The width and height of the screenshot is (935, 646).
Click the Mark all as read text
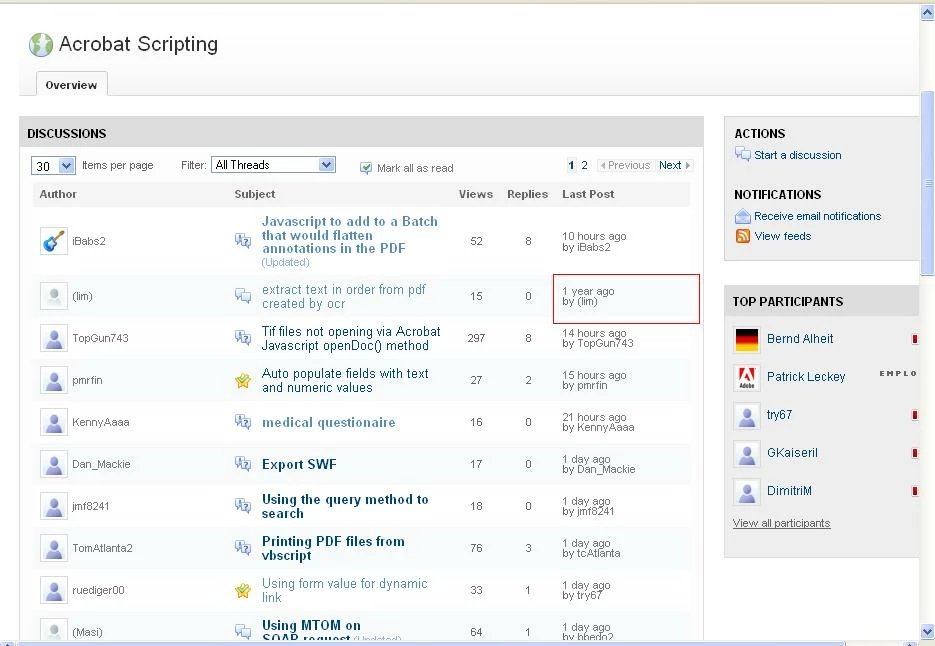click(x=415, y=168)
